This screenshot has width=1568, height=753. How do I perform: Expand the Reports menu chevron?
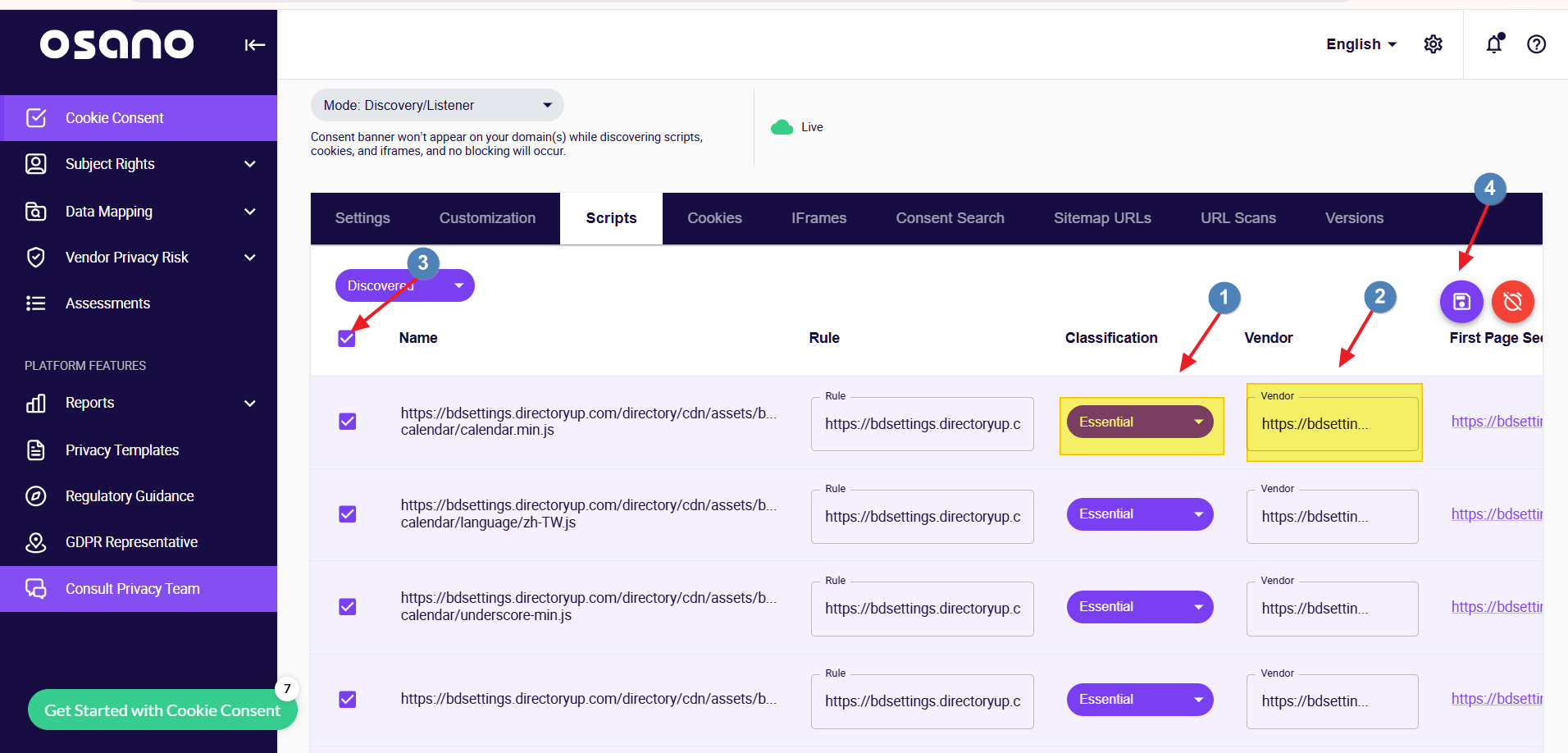coord(250,403)
